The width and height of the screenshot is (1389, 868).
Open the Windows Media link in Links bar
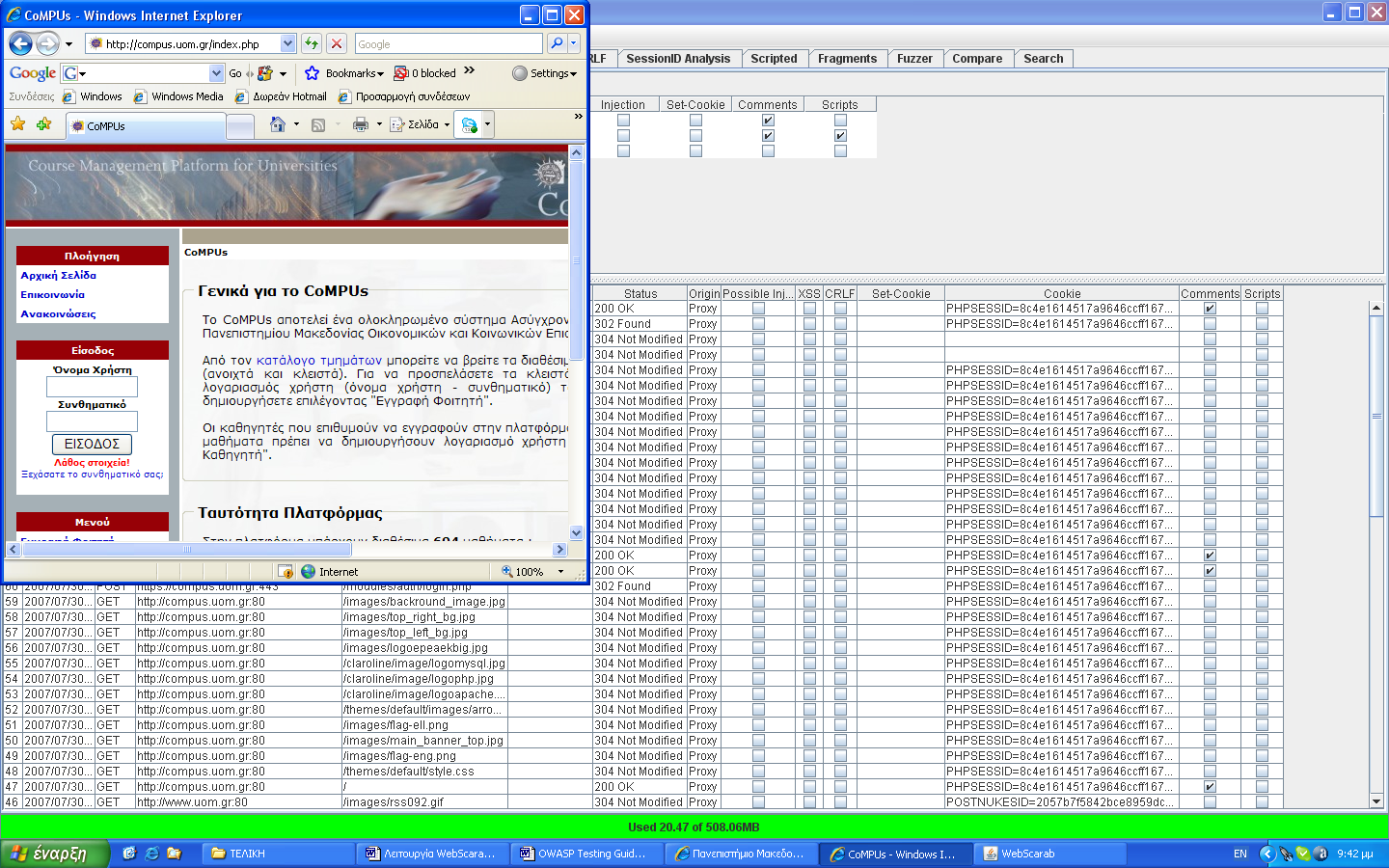click(178, 96)
